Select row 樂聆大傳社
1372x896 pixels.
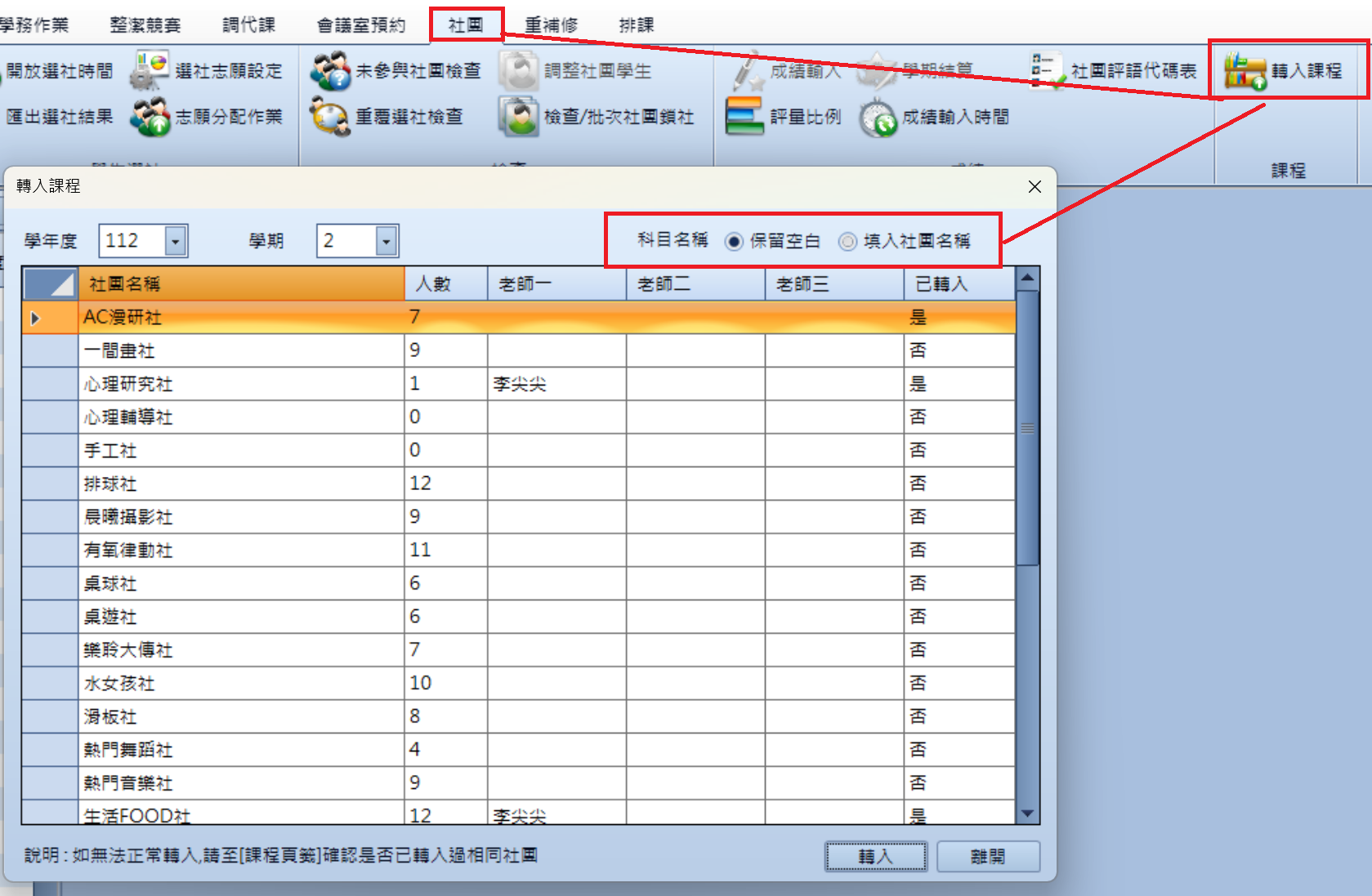pos(519,650)
